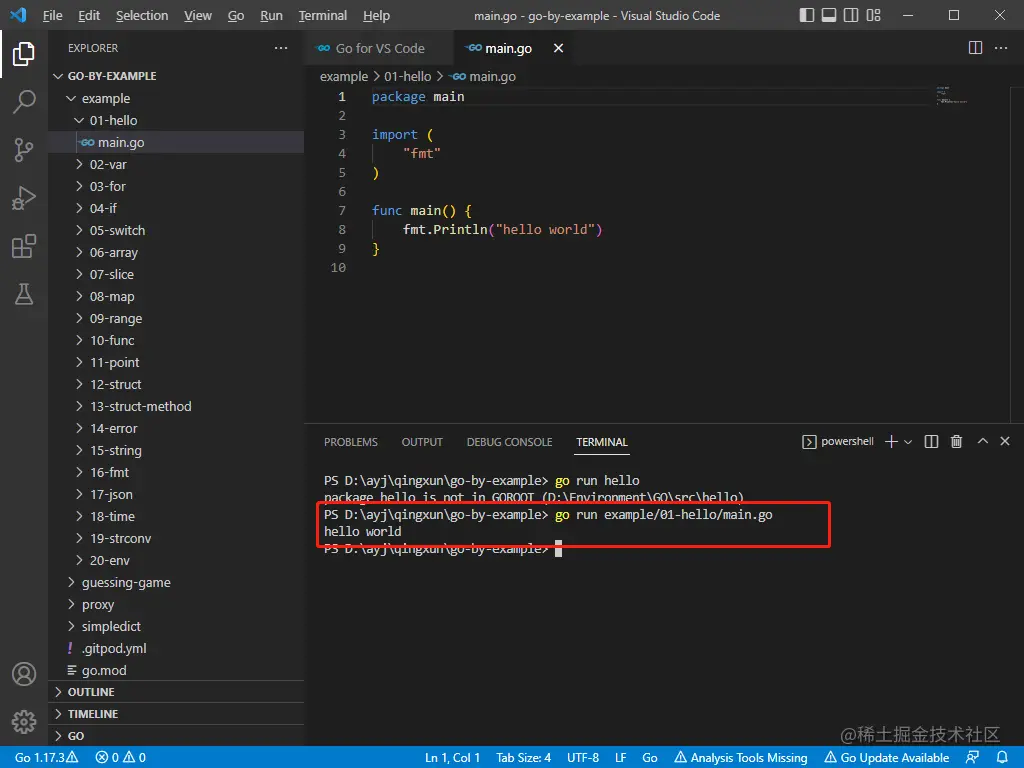Switch to the OUTPUT panel tab
The image size is (1024, 768).
pos(422,442)
